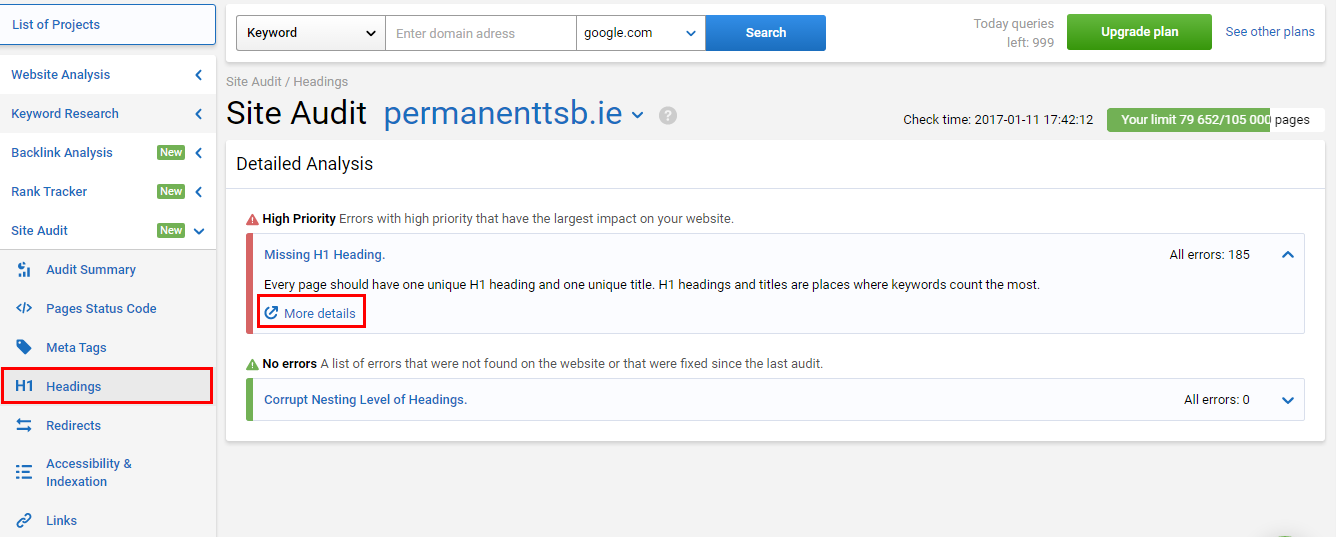
Task: Expand the Corrupt Nesting Level panel
Action: [x=1288, y=400]
